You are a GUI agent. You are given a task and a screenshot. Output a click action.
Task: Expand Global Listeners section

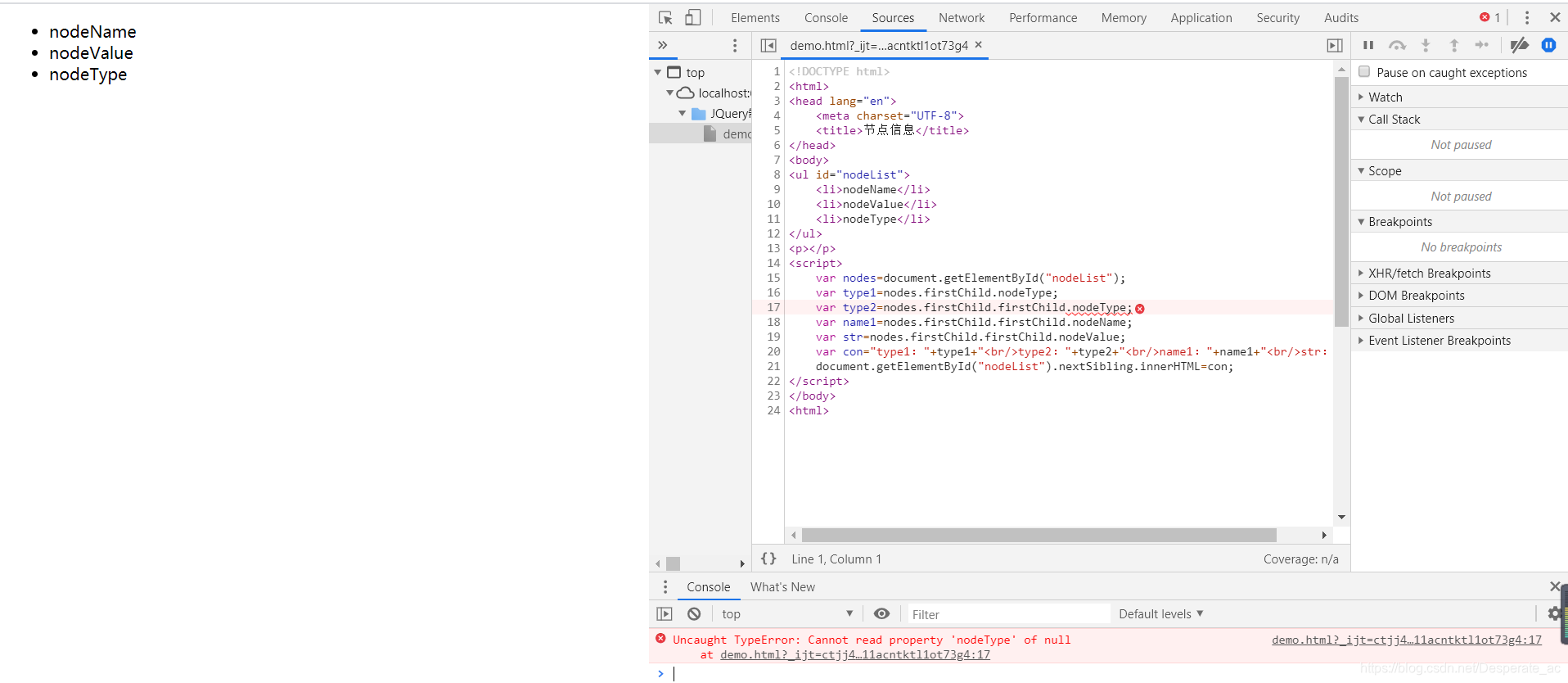pos(1459,319)
